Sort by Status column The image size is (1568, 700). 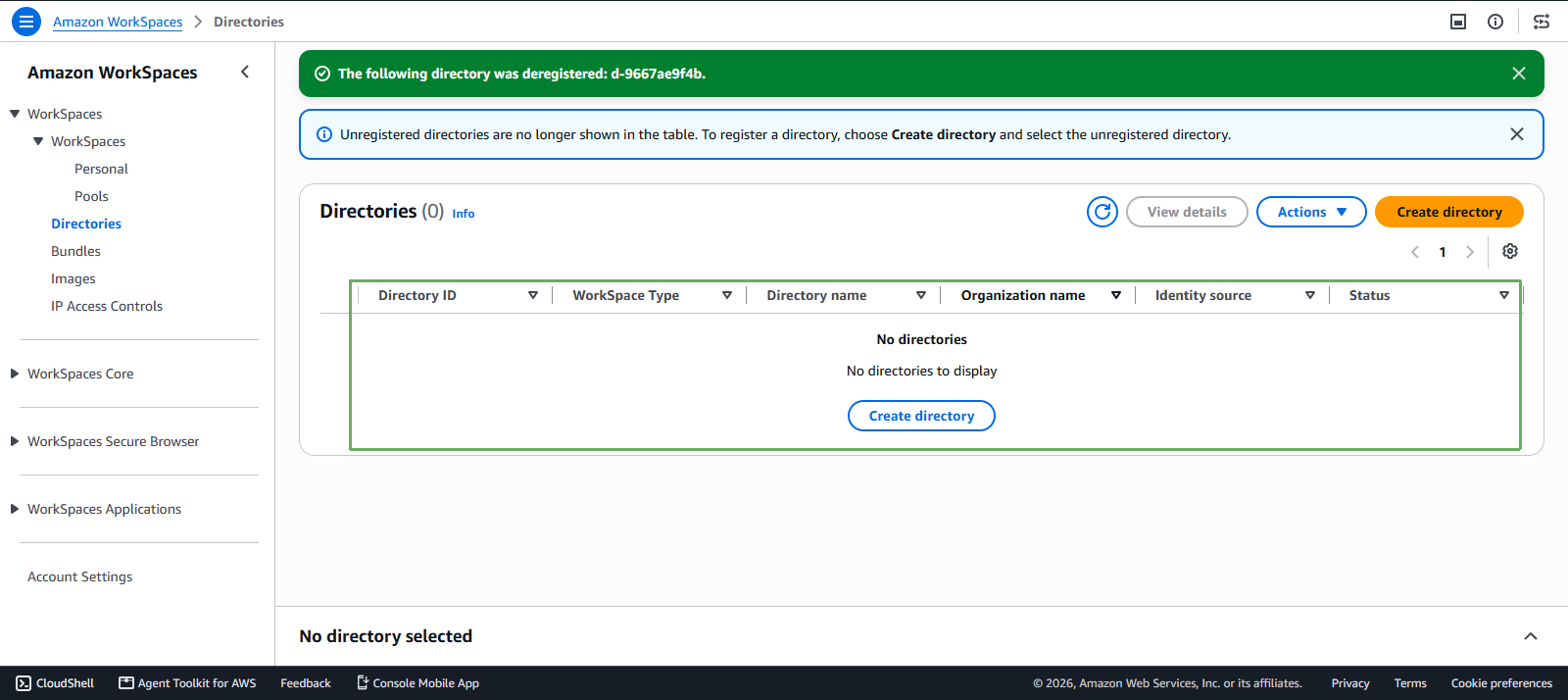click(x=1504, y=295)
